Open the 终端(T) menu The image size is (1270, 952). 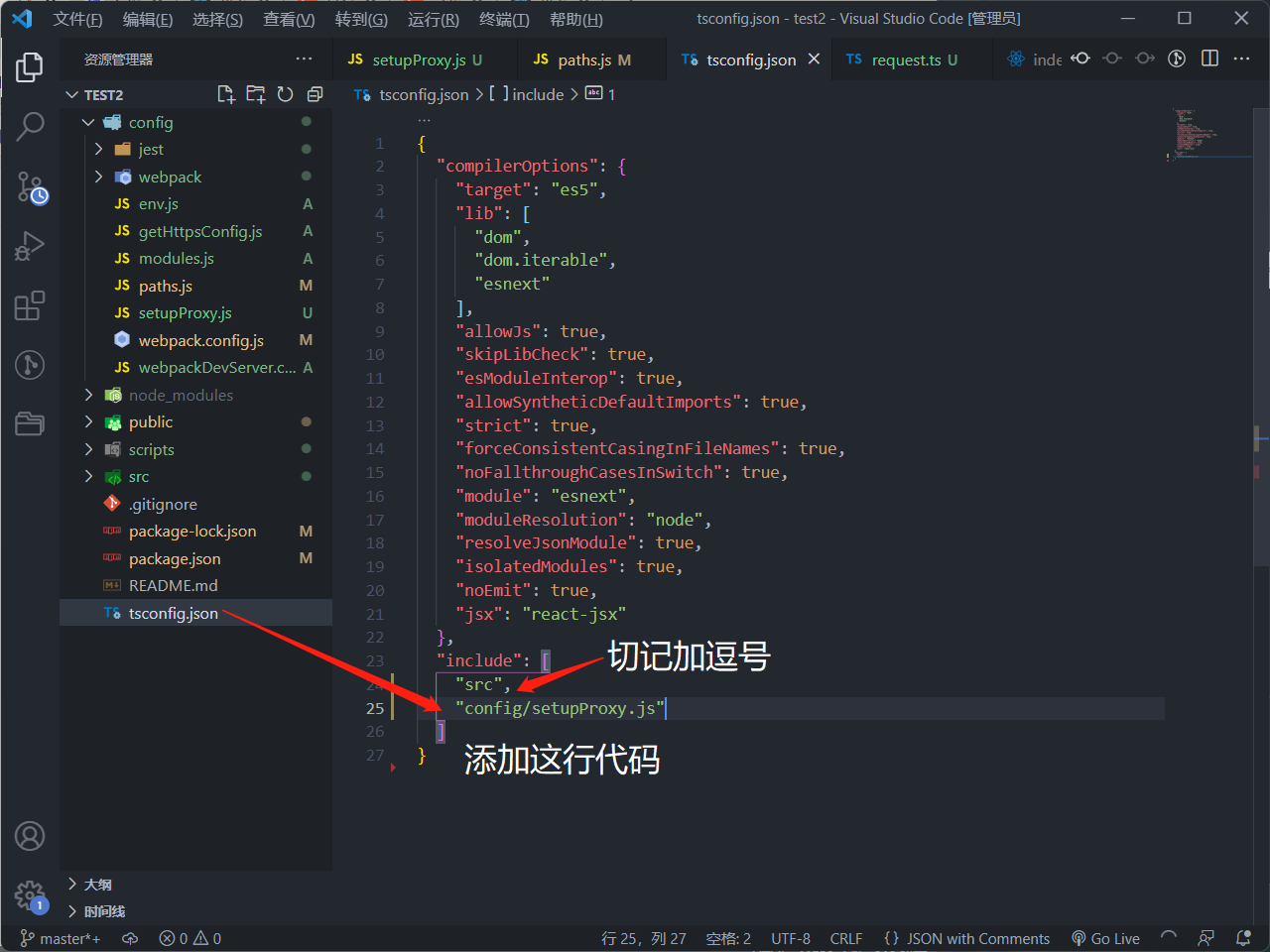pyautogui.click(x=504, y=19)
